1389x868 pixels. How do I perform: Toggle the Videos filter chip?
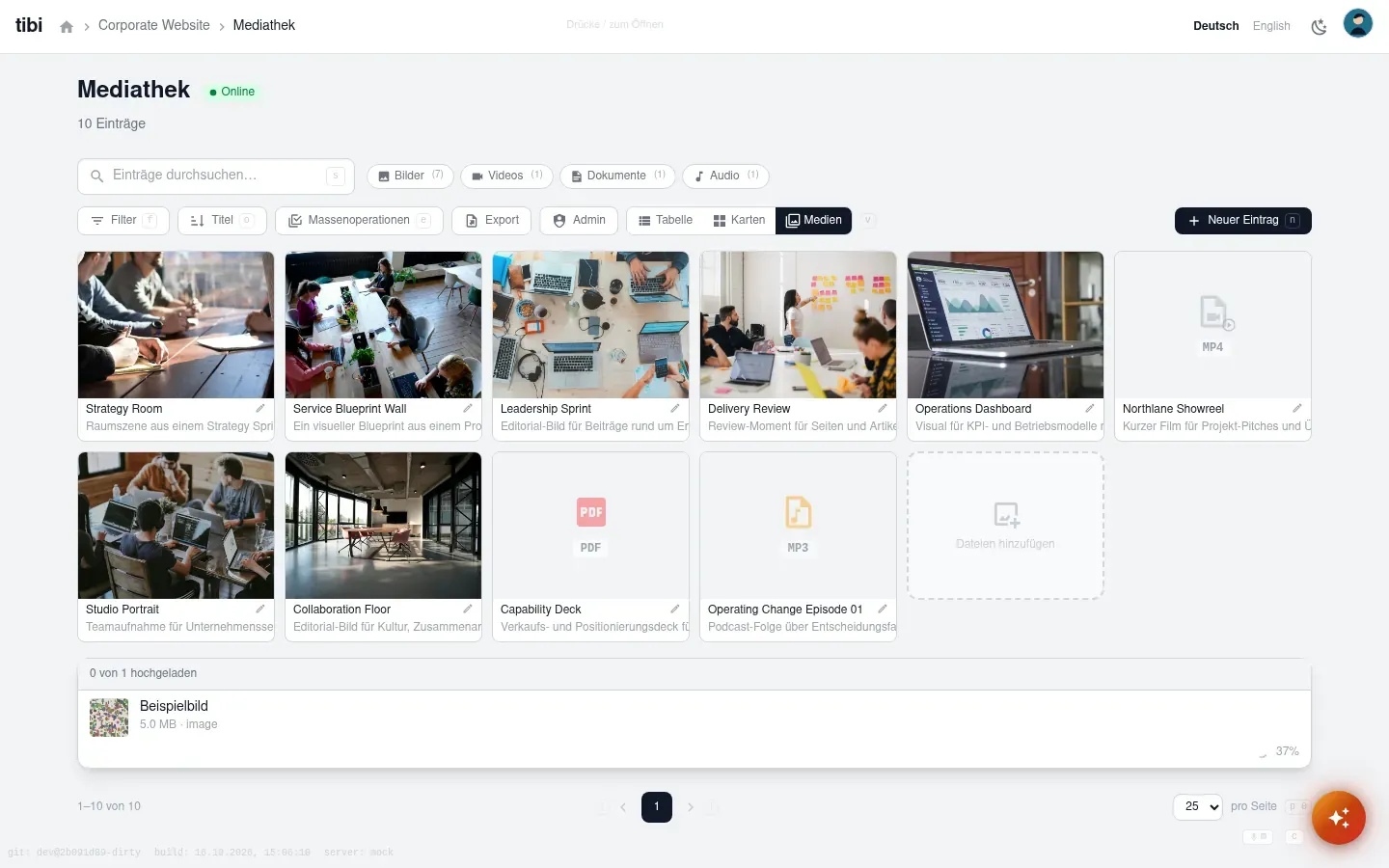pyautogui.click(x=506, y=176)
